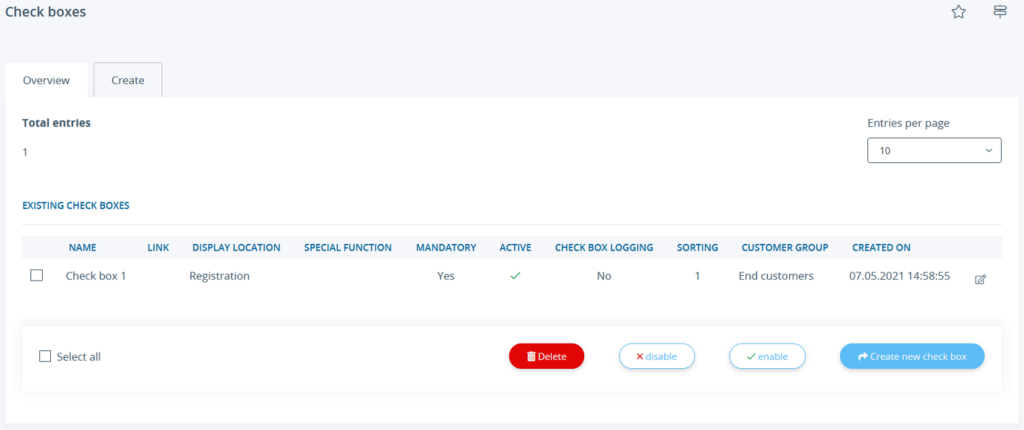The width and height of the screenshot is (1024, 430).
Task: Switch to the Overview tab
Action: pyautogui.click(x=46, y=80)
